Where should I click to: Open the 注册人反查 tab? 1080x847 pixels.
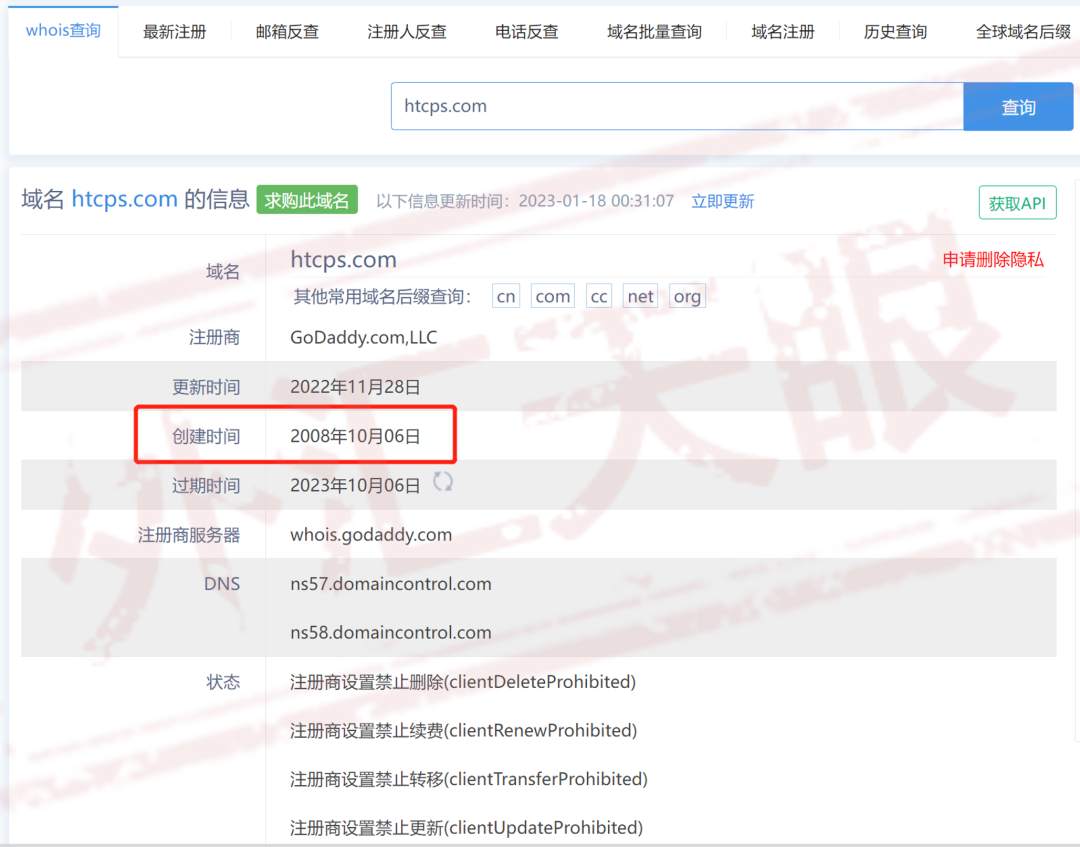pyautogui.click(x=407, y=30)
